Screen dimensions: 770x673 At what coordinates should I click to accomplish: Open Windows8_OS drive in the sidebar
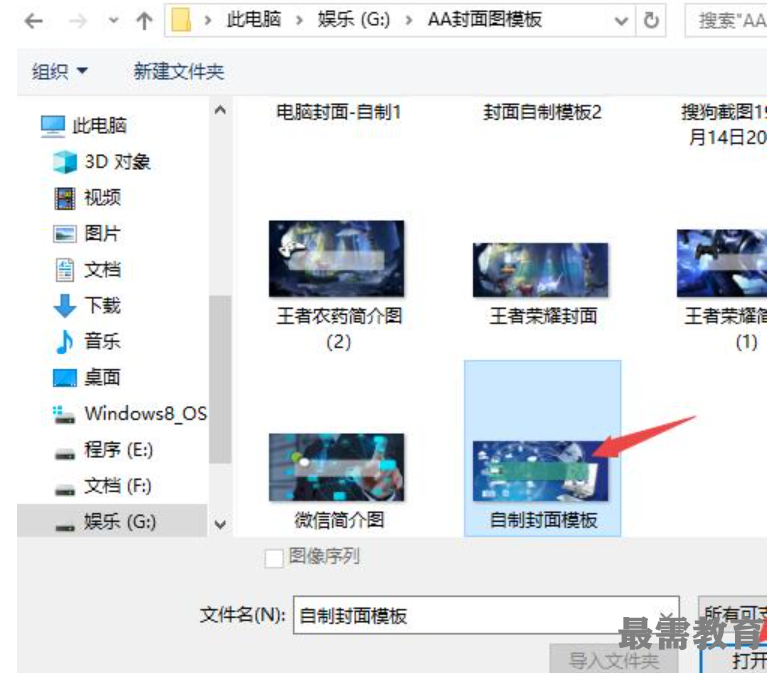130,414
